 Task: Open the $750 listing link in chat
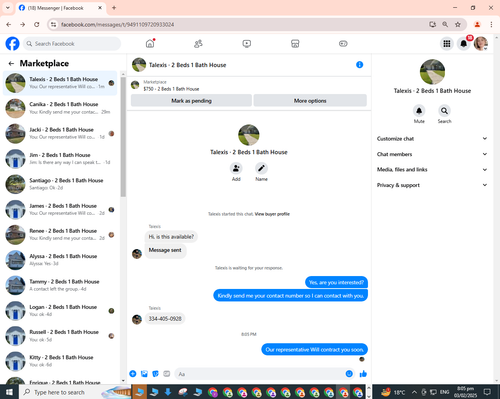click(x=171, y=89)
